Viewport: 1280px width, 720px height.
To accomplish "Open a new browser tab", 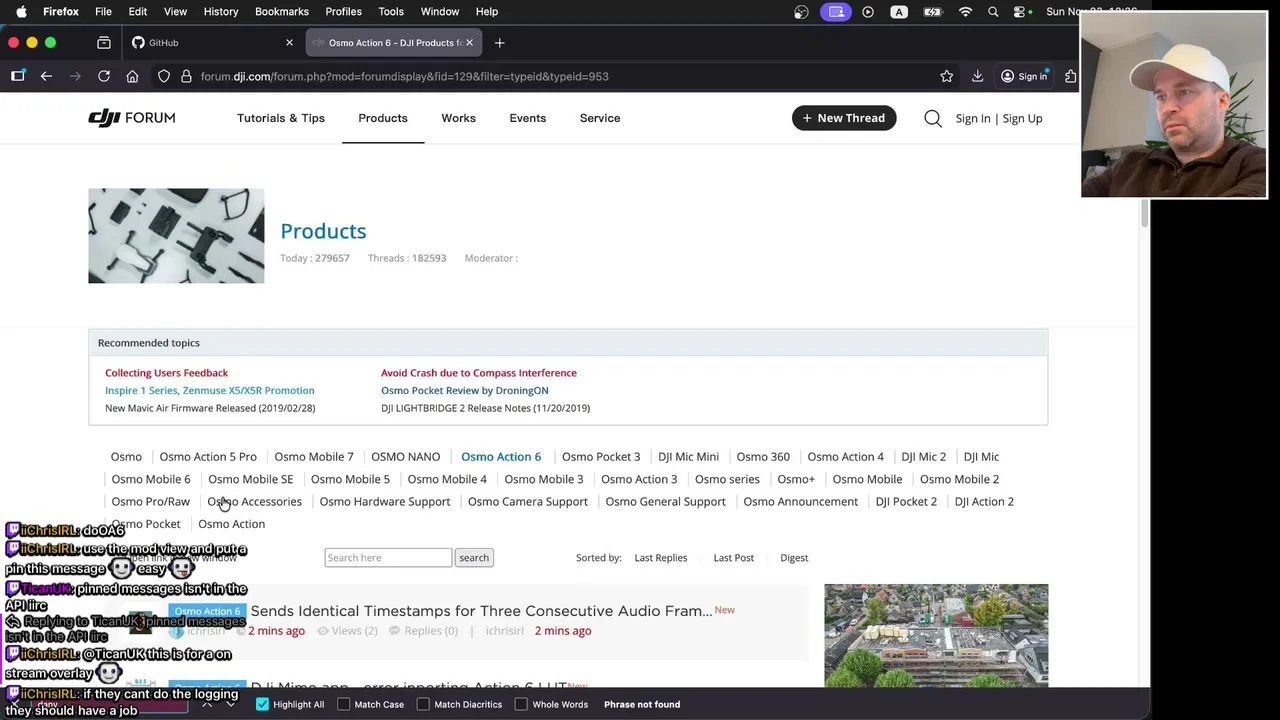I will pos(500,43).
